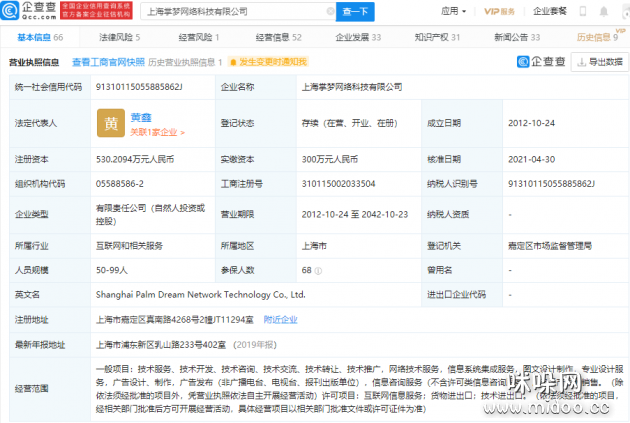
Task: Select the annual report address 乳山路233号402室
Action: click(x=161, y=345)
